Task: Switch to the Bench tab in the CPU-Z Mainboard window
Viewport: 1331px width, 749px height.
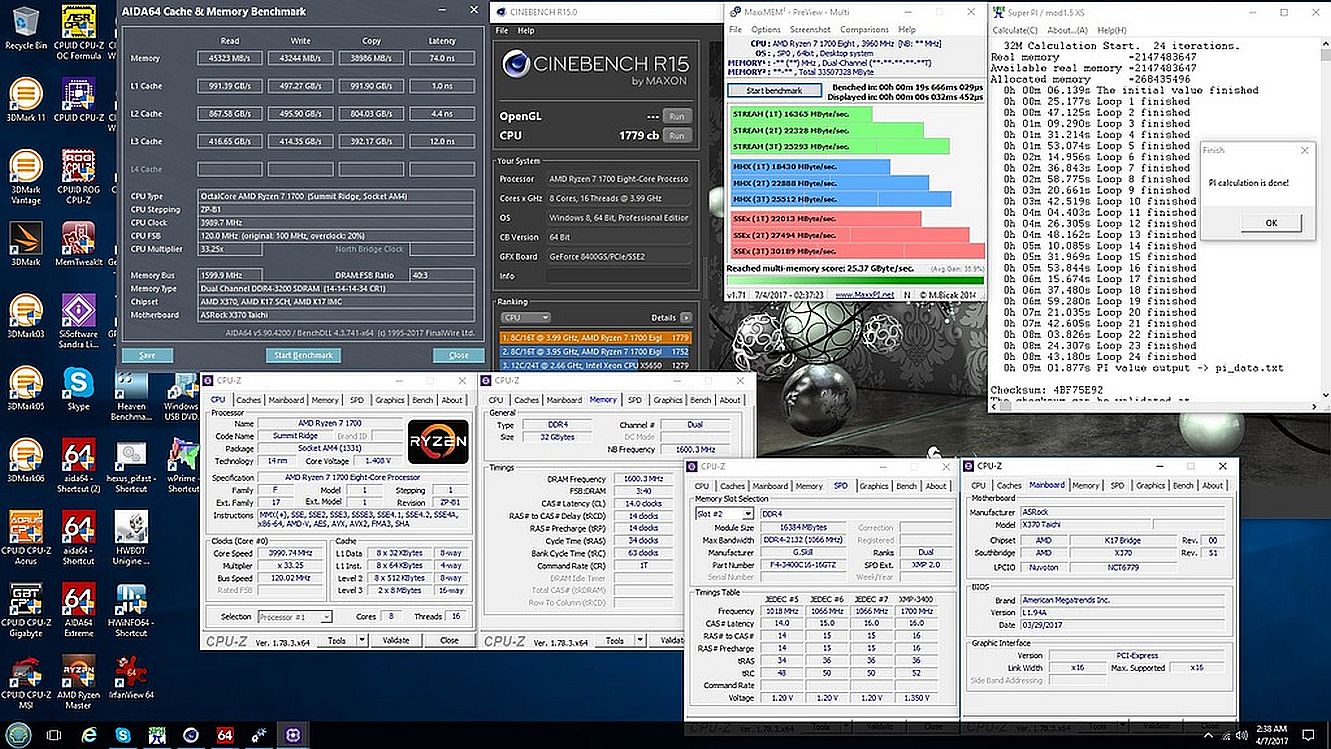Action: click(1183, 485)
